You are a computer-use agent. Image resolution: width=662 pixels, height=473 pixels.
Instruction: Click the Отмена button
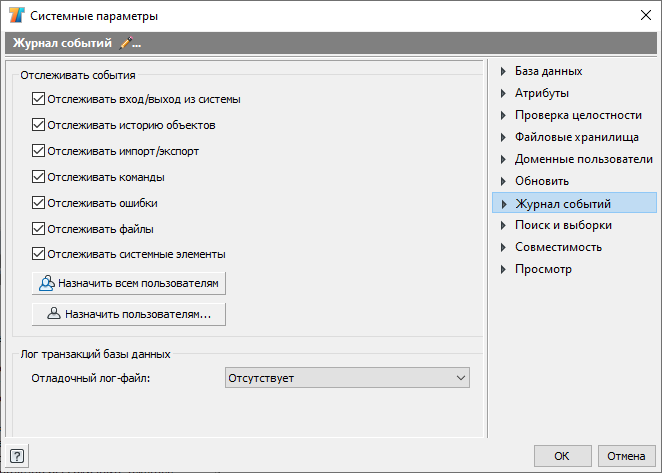[x=626, y=456]
